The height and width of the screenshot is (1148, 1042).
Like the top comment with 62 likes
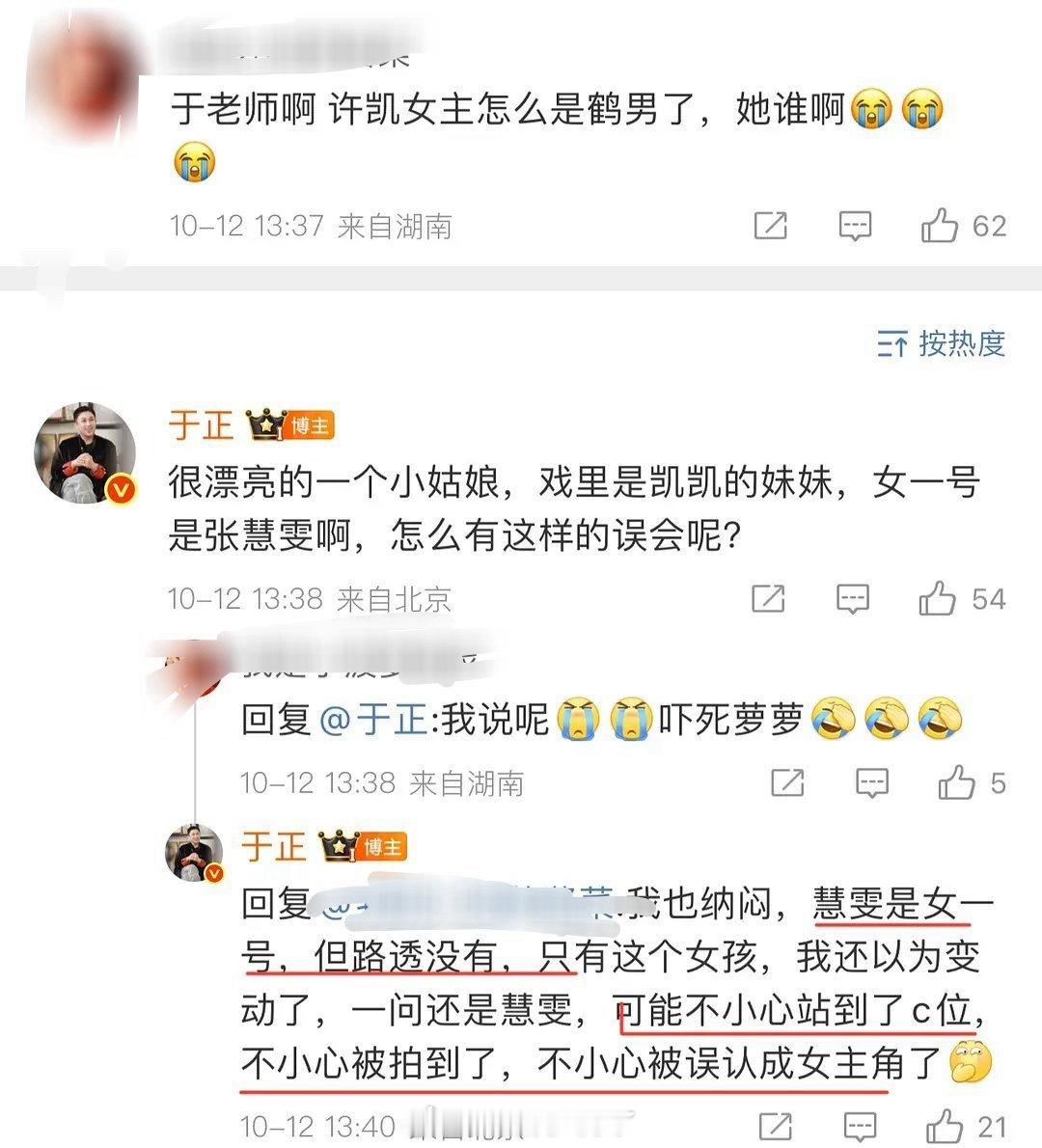(x=940, y=225)
